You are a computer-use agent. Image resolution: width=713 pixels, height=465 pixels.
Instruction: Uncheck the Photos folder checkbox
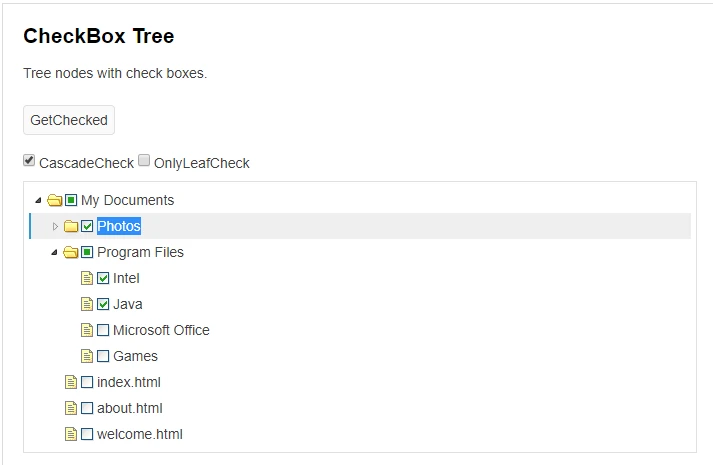pyautogui.click(x=87, y=226)
